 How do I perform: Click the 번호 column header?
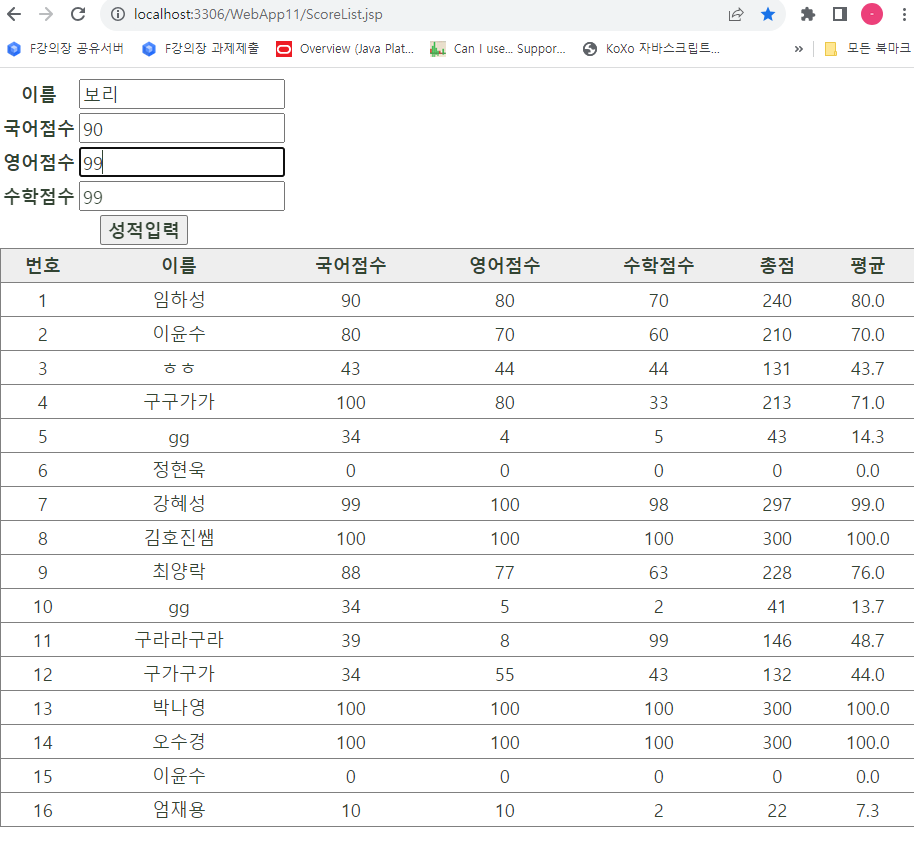tap(43, 266)
